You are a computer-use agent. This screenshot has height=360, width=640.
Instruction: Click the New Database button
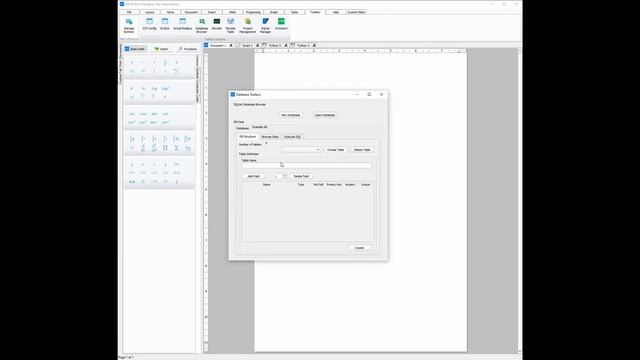coord(291,115)
